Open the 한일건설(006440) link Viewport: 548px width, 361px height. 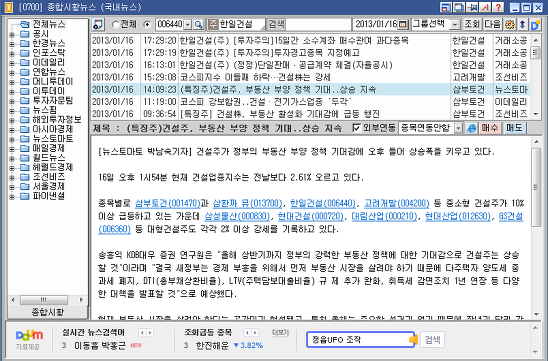coord(323,203)
